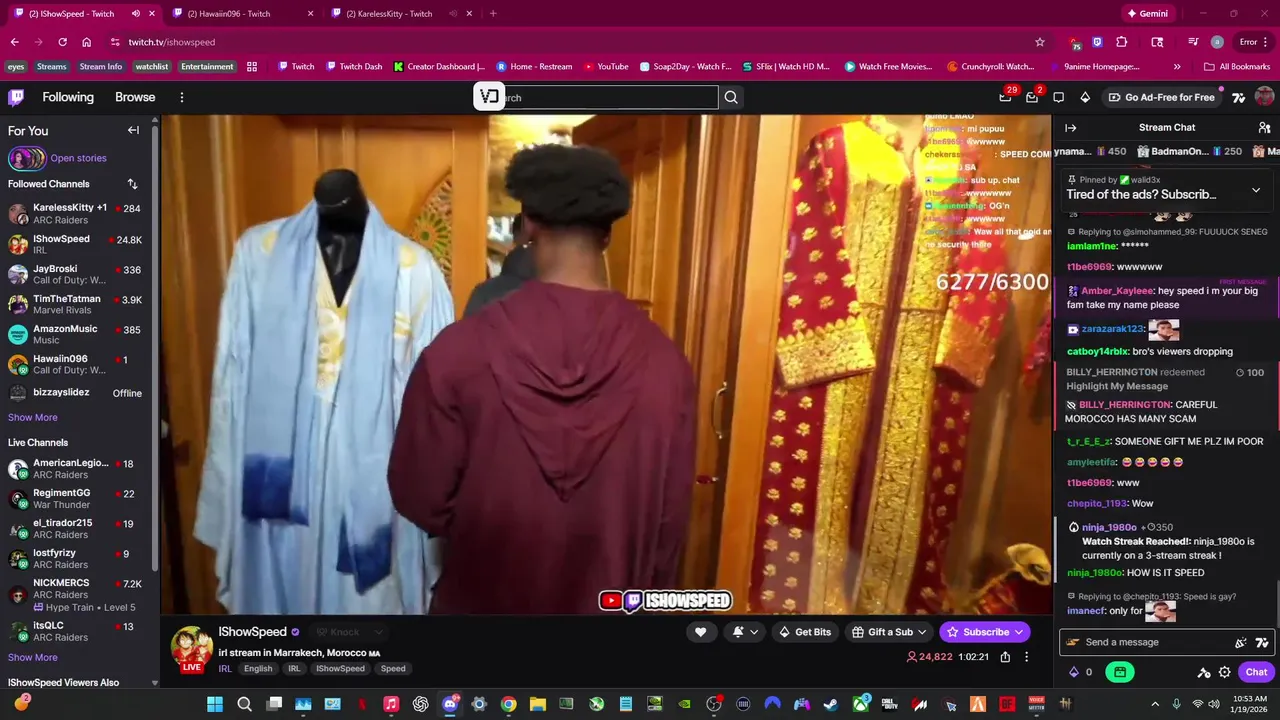
Task: Open the stream more options dots
Action: [x=1026, y=657]
